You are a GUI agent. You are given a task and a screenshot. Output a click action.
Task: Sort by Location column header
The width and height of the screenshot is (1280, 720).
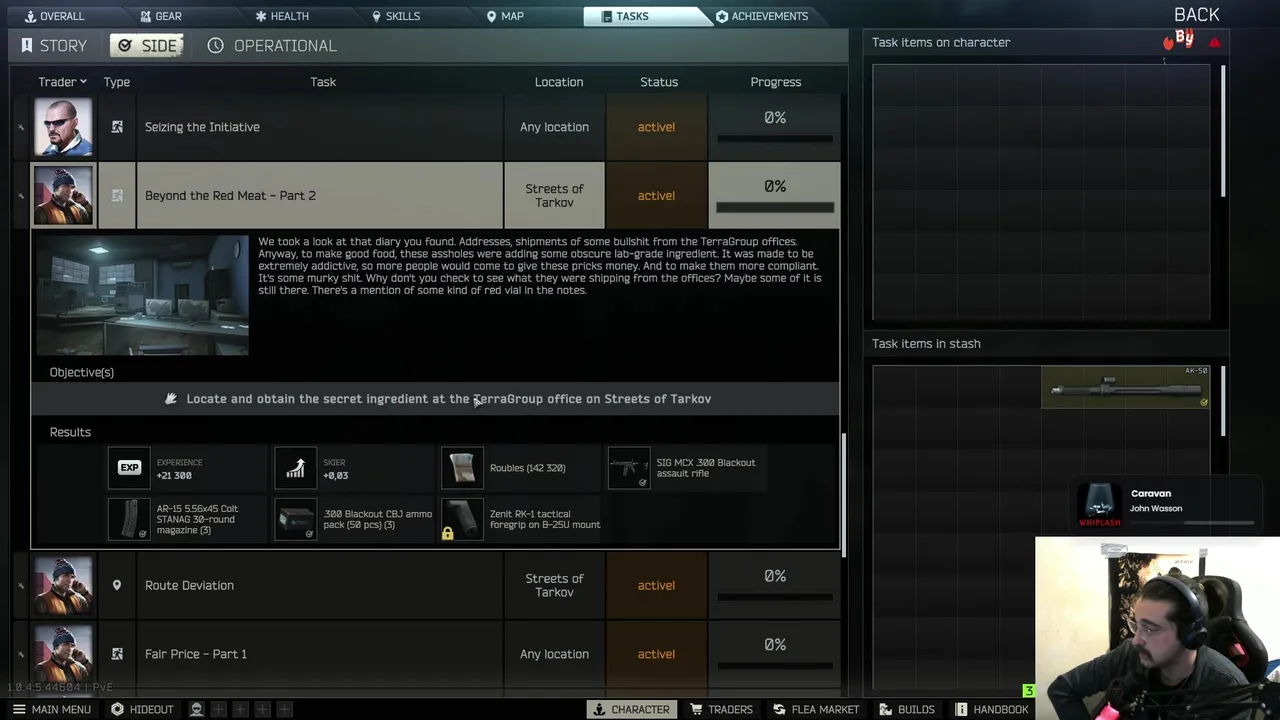[x=558, y=82]
